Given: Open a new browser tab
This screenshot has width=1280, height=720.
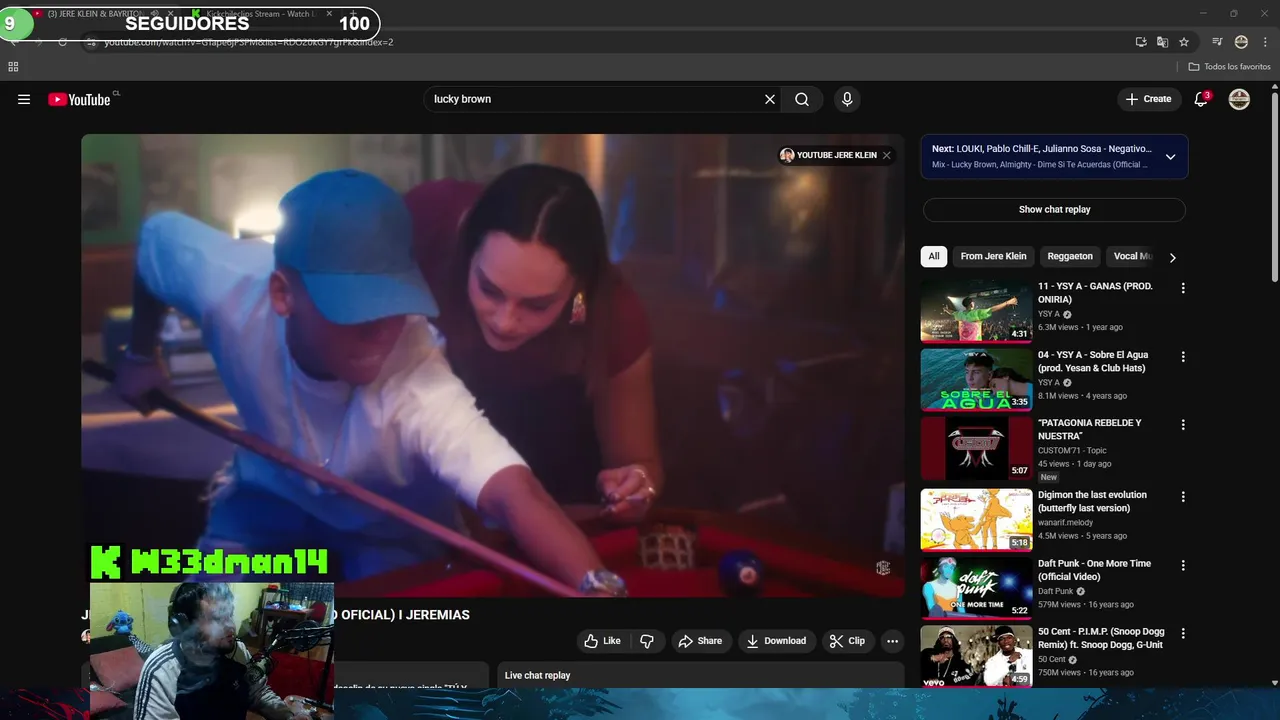Looking at the screenshot, I should point(352,14).
